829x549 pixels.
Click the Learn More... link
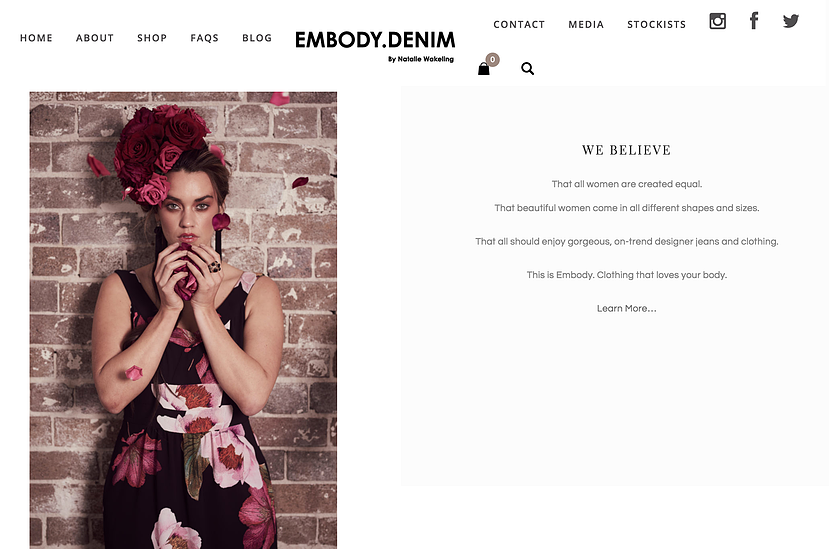[627, 308]
